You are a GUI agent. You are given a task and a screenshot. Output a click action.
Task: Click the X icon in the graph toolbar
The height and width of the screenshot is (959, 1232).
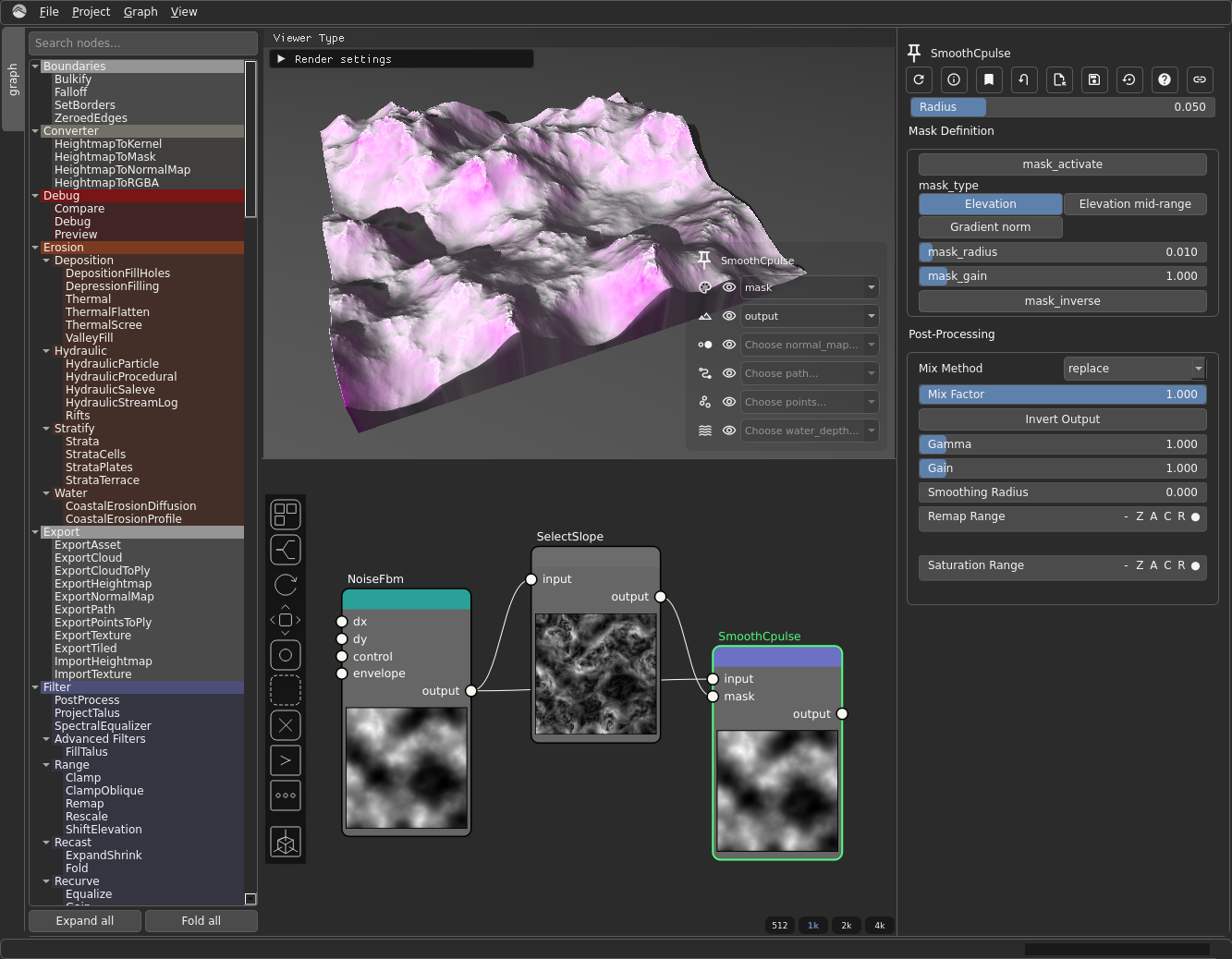(x=286, y=725)
